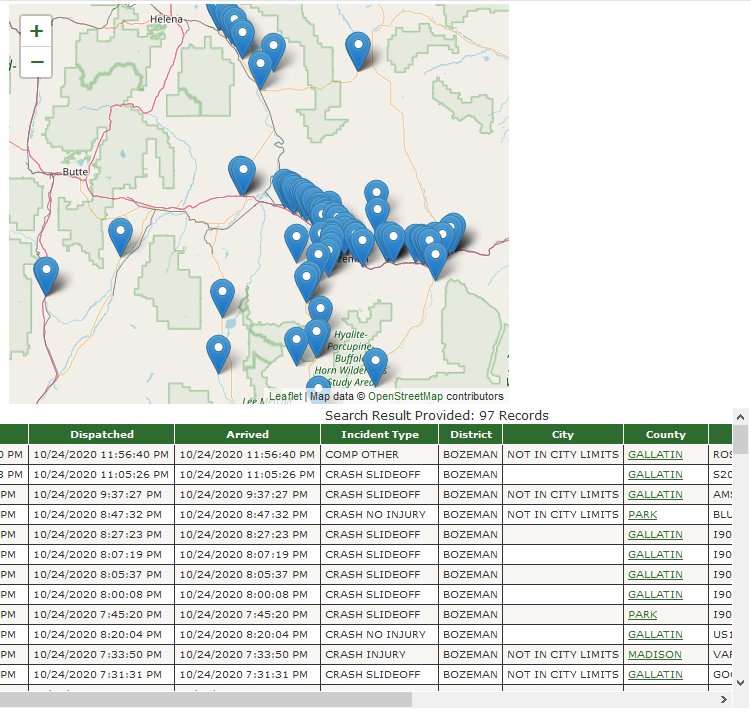The height and width of the screenshot is (717, 751).
Task: Sort by County column header
Action: 666,434
